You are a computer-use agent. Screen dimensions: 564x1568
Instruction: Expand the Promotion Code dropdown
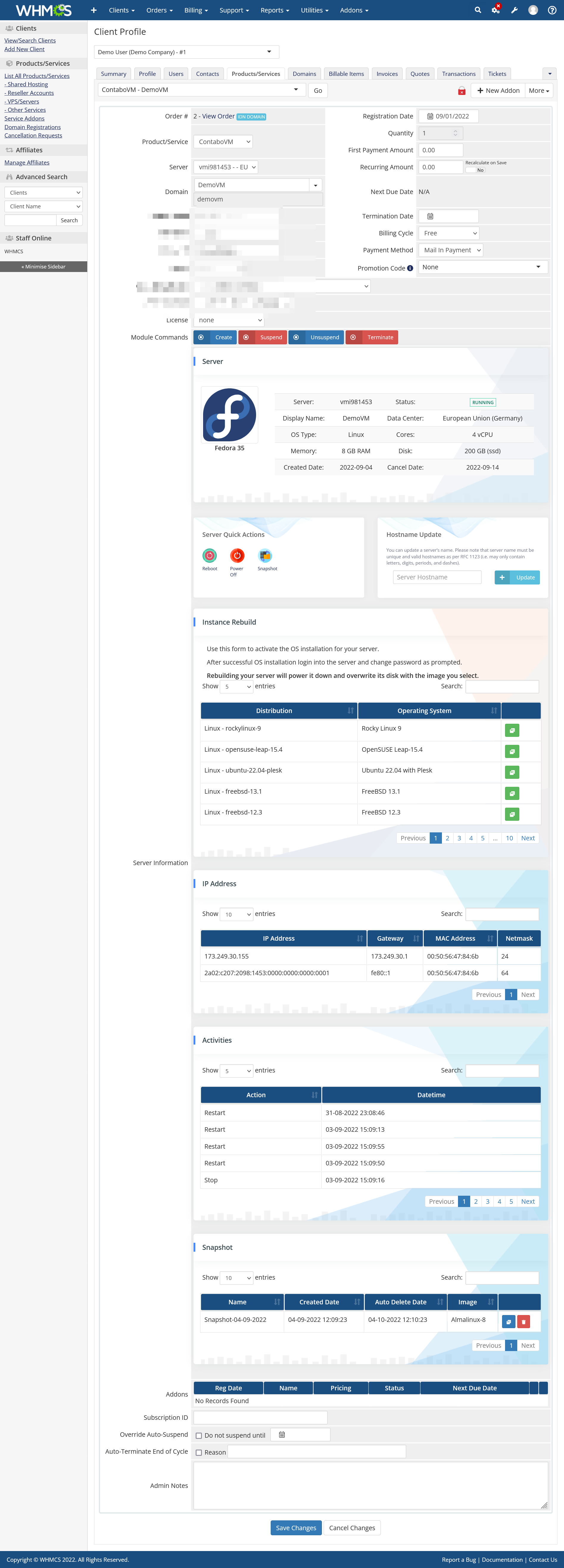pyautogui.click(x=482, y=267)
